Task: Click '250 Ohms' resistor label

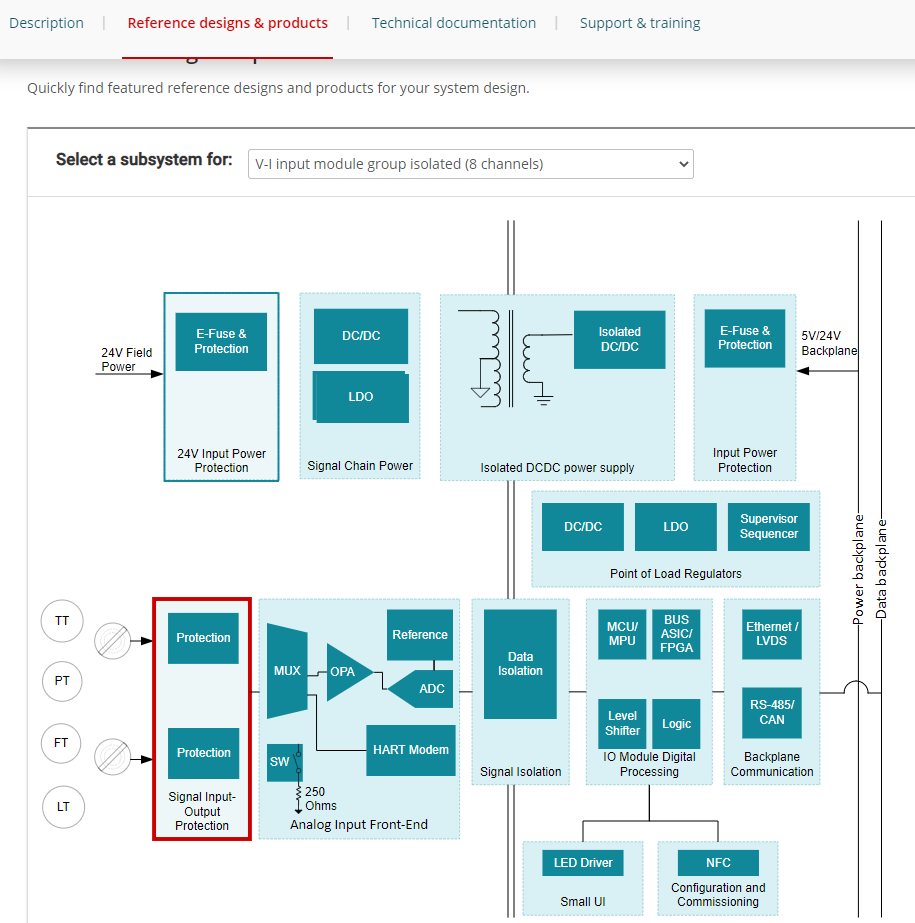Action: pyautogui.click(x=320, y=799)
